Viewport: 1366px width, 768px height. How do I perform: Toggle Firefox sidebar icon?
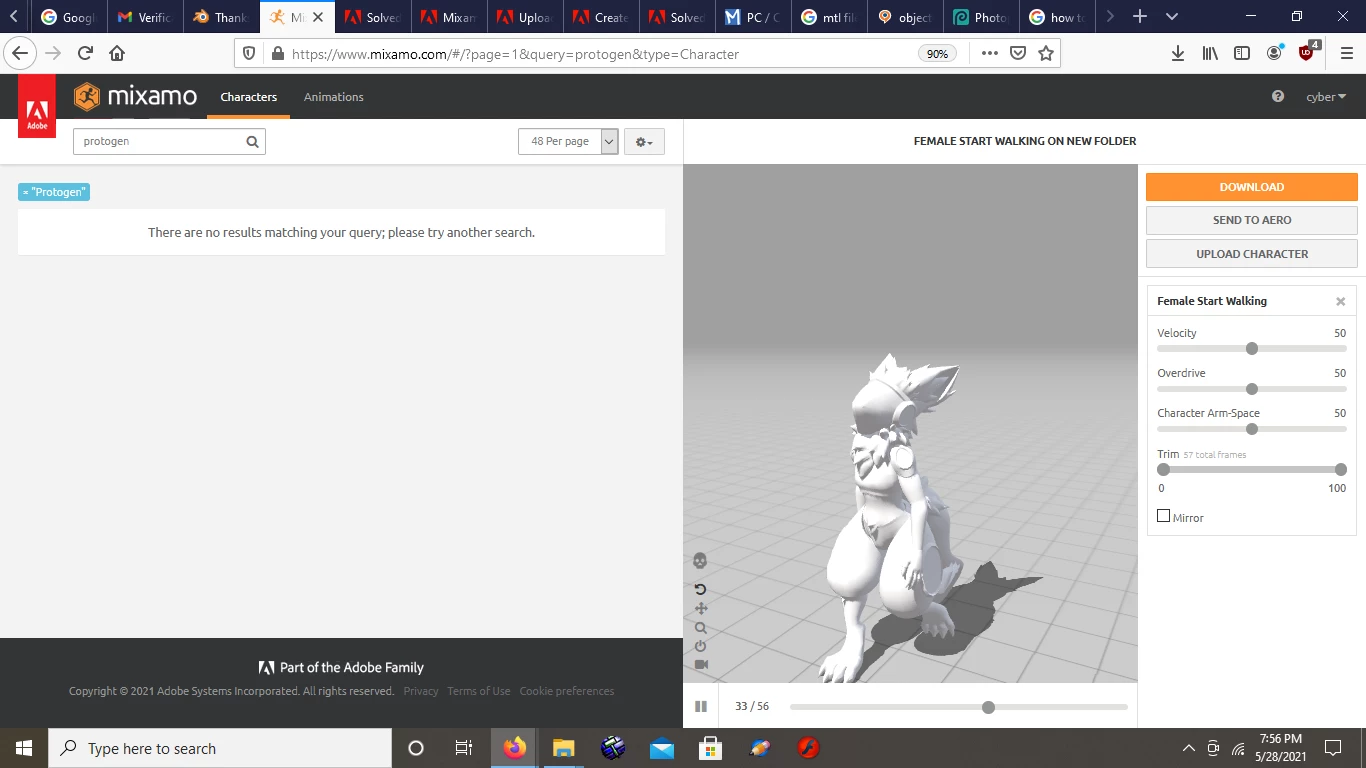[1242, 54]
